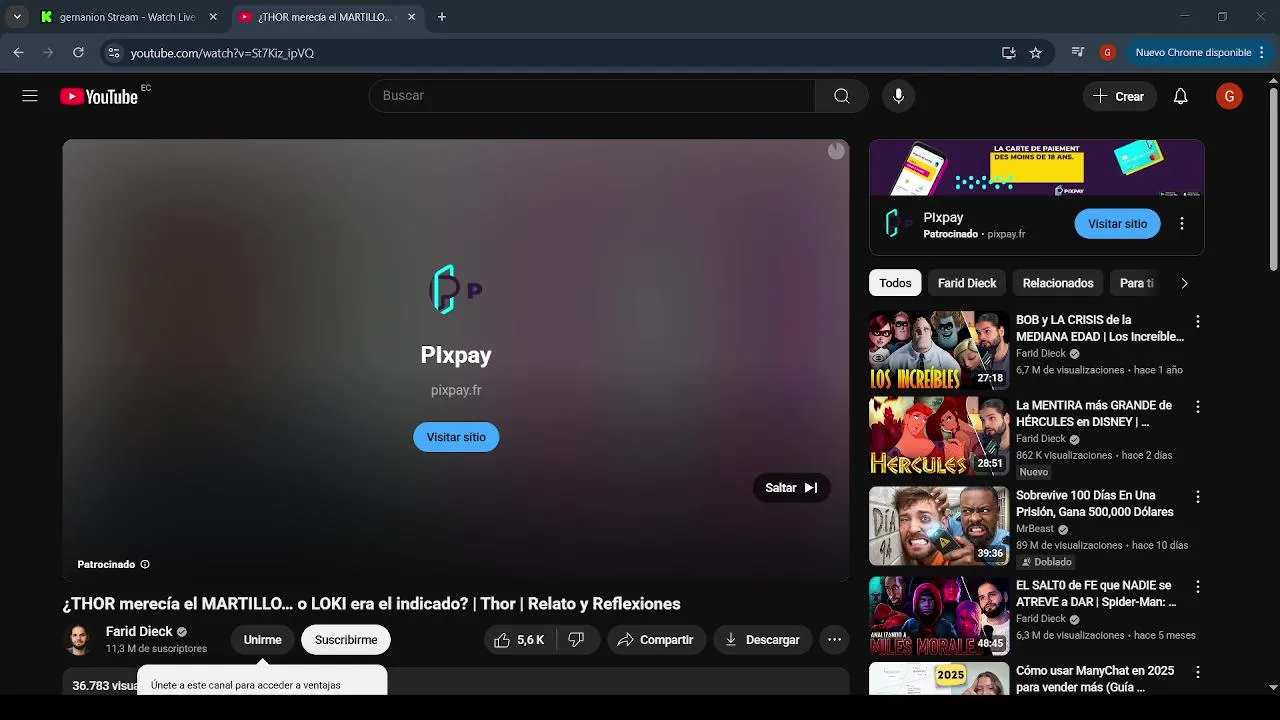Reload the page in Chrome
The width and height of the screenshot is (1280, 720).
click(x=78, y=53)
